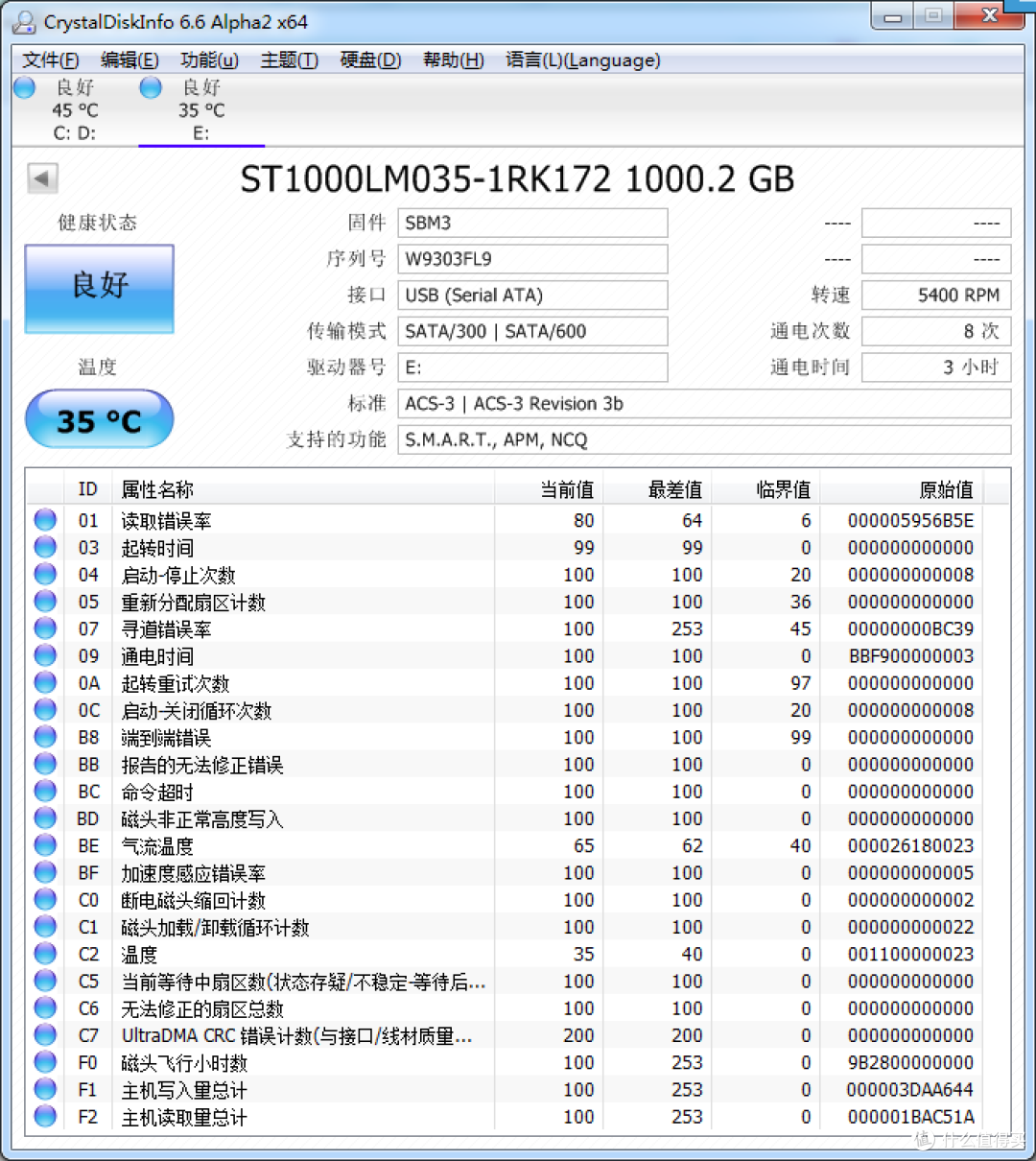The width and height of the screenshot is (1036, 1161).
Task: Click the 当前值 column header
Action: click(549, 489)
